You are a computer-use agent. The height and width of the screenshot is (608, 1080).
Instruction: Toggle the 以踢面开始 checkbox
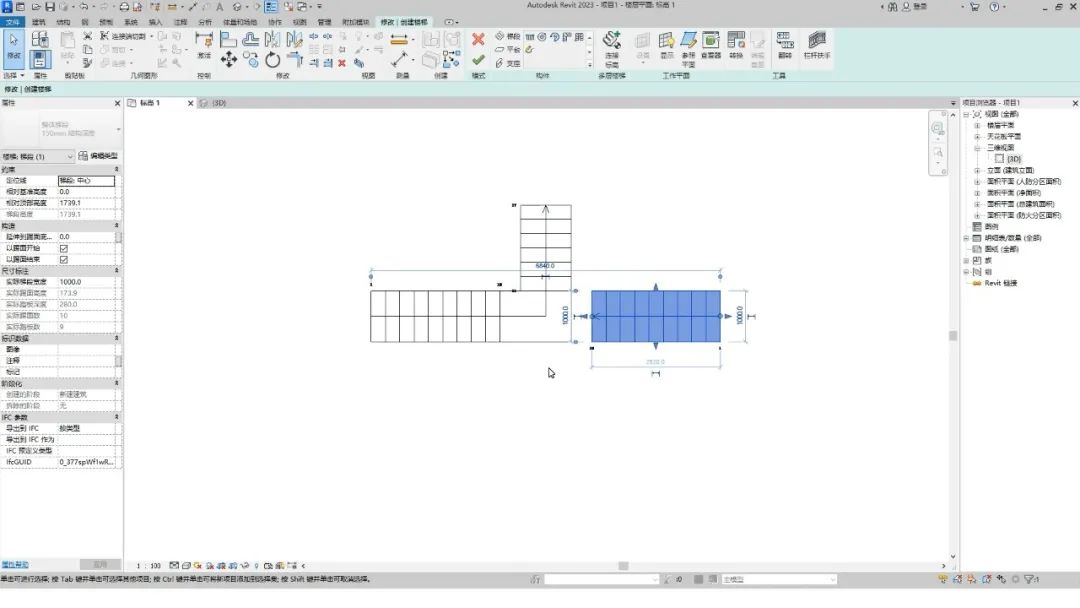pyautogui.click(x=64, y=248)
